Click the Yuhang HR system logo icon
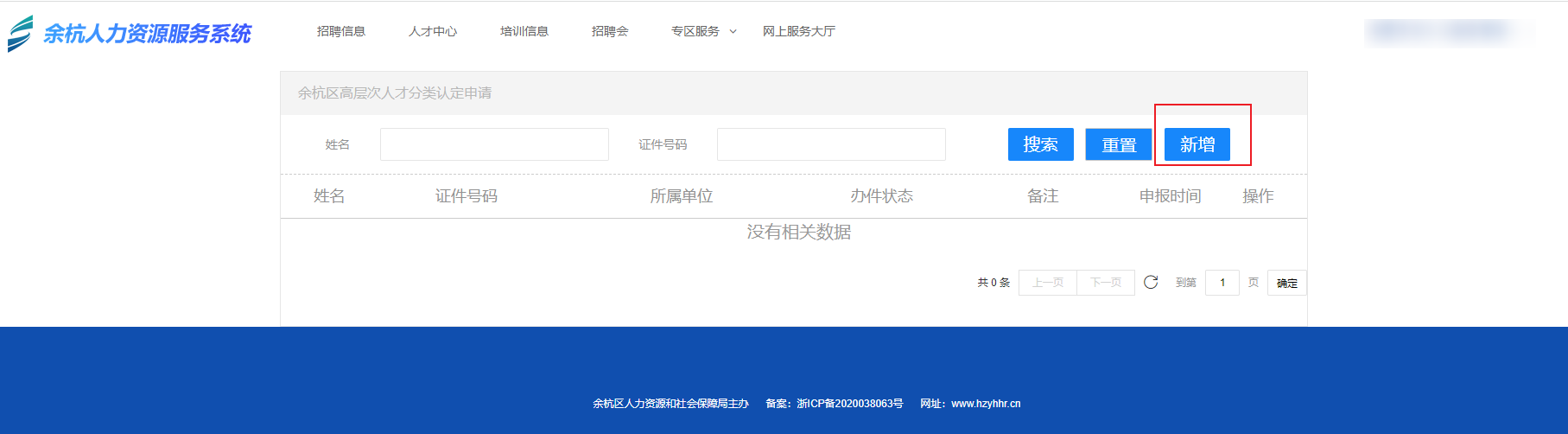Image resolution: width=1568 pixels, height=434 pixels. (x=20, y=34)
